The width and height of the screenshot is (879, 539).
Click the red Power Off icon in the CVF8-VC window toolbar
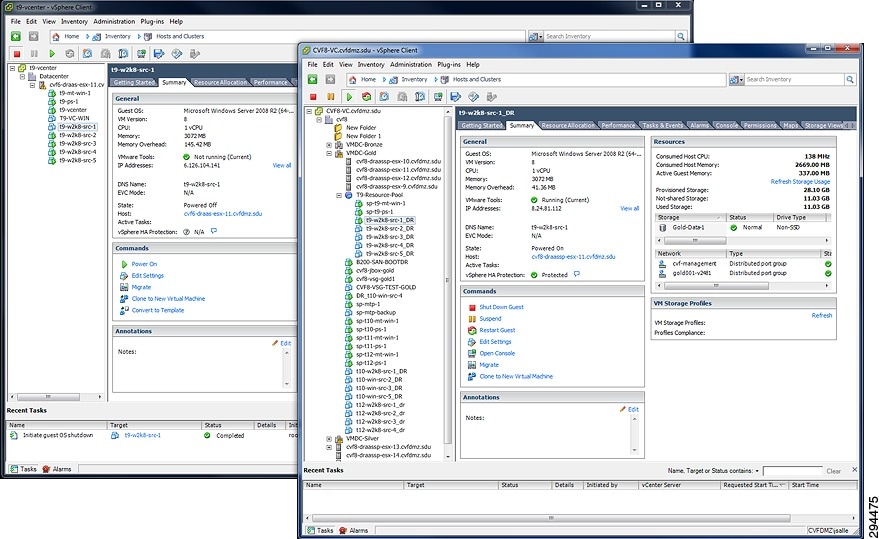tap(313, 97)
